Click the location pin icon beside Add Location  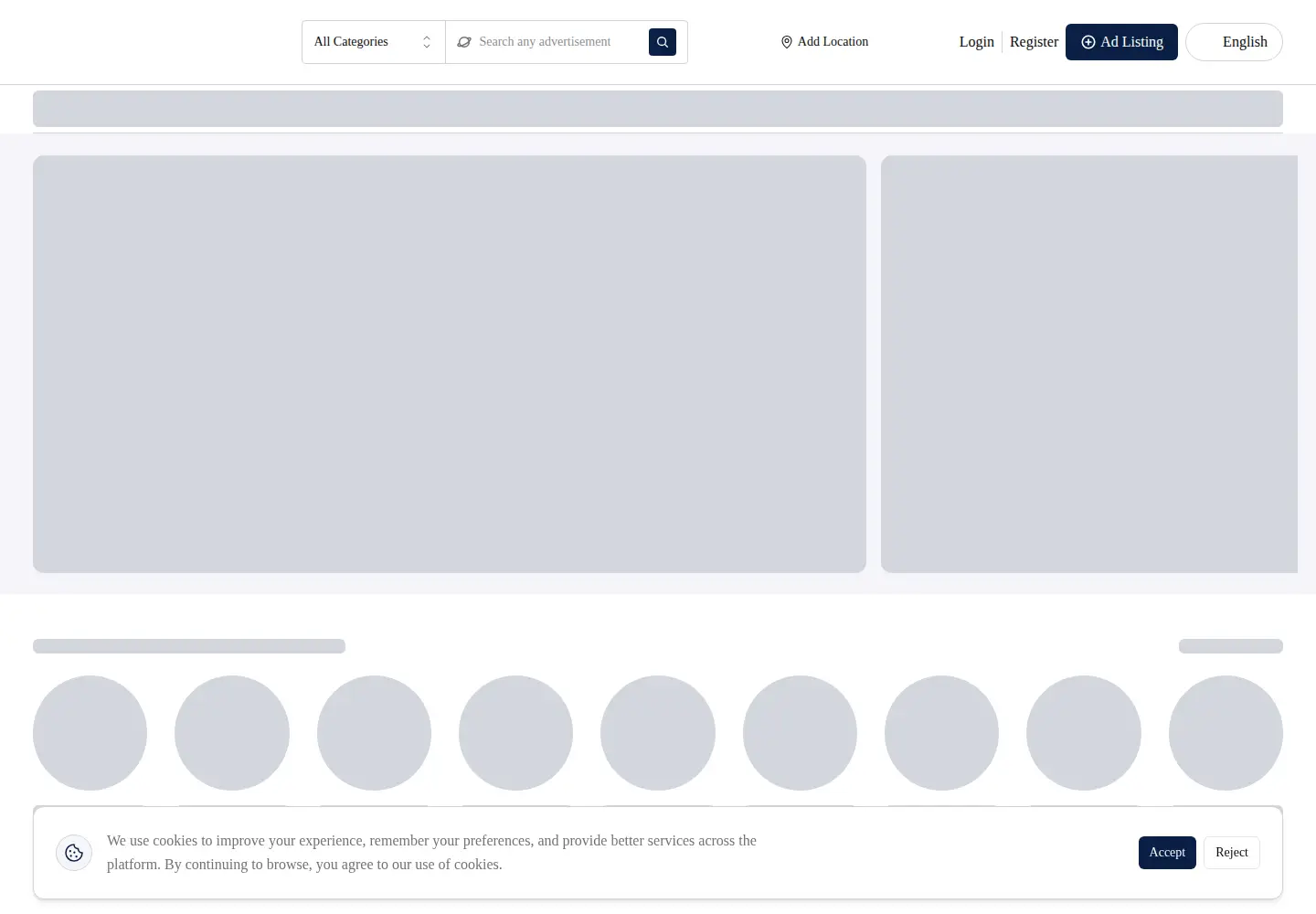click(x=786, y=42)
